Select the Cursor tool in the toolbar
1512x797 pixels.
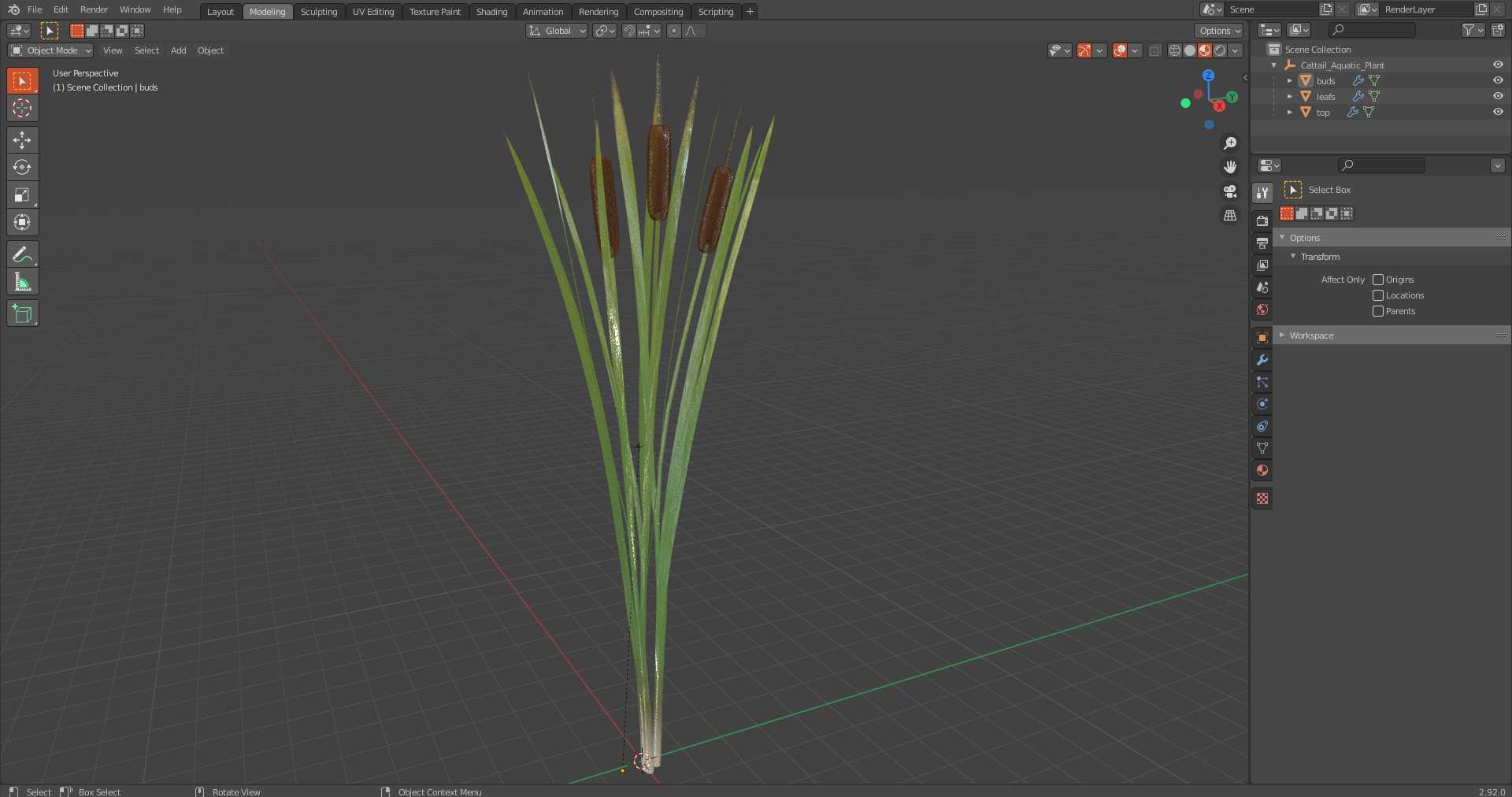22,108
